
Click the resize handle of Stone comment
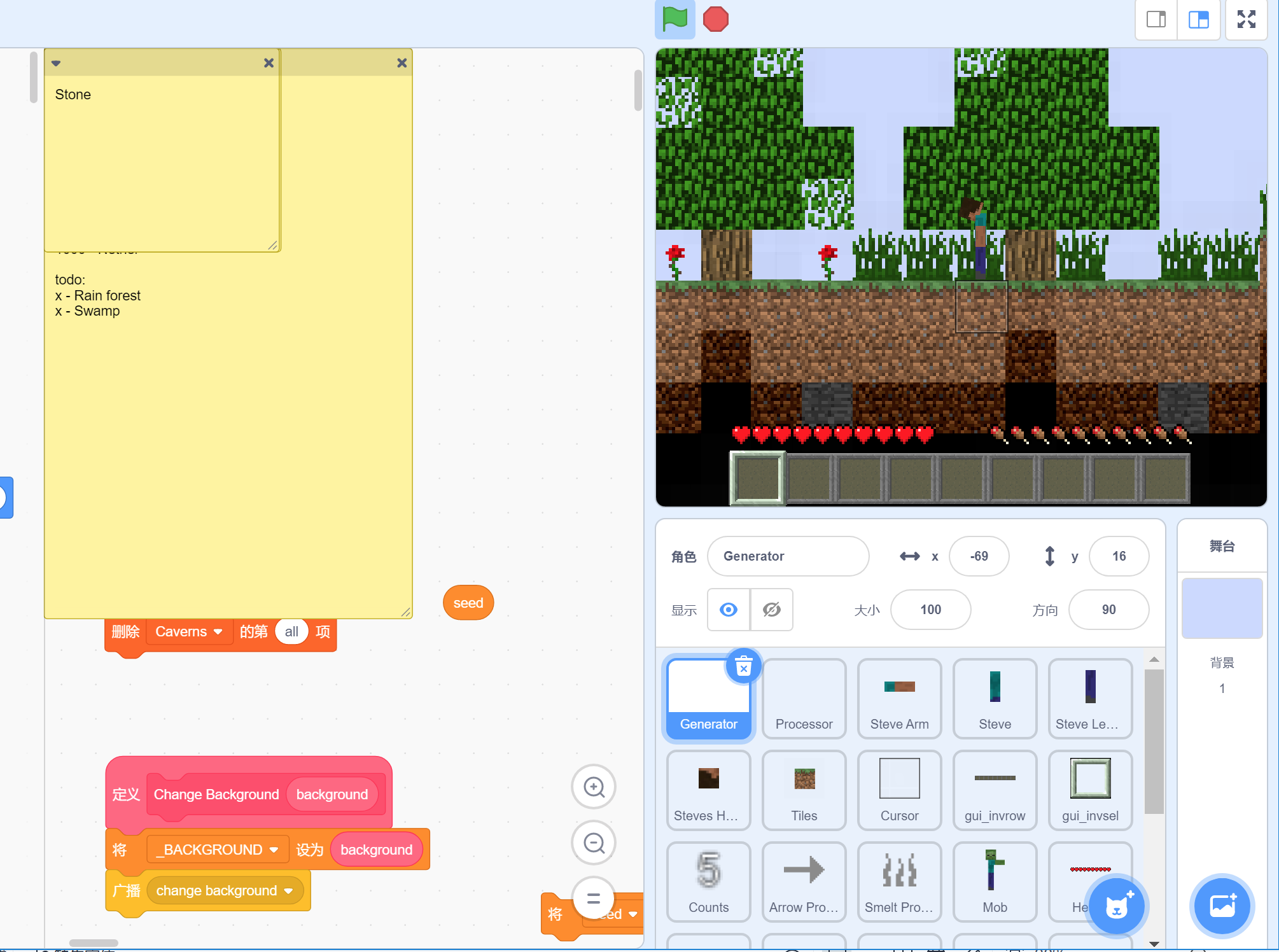click(x=272, y=245)
